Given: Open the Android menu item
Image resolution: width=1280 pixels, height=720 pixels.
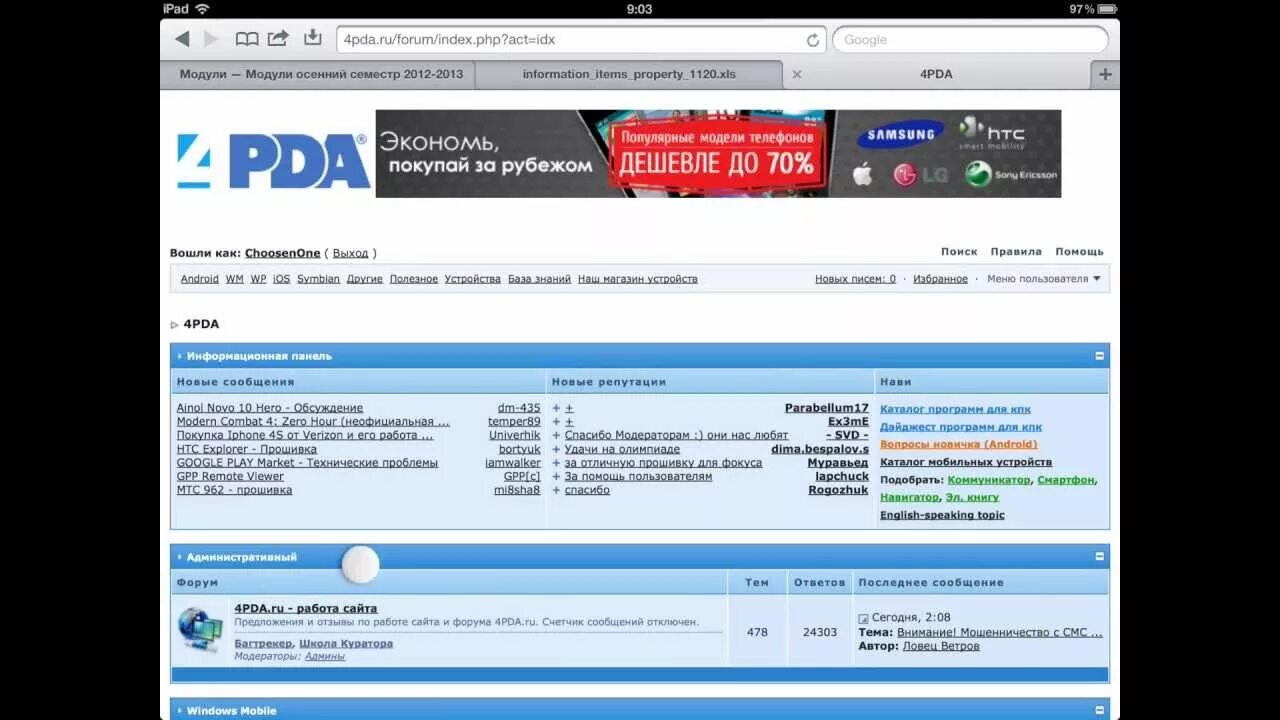Looking at the screenshot, I should 200,279.
